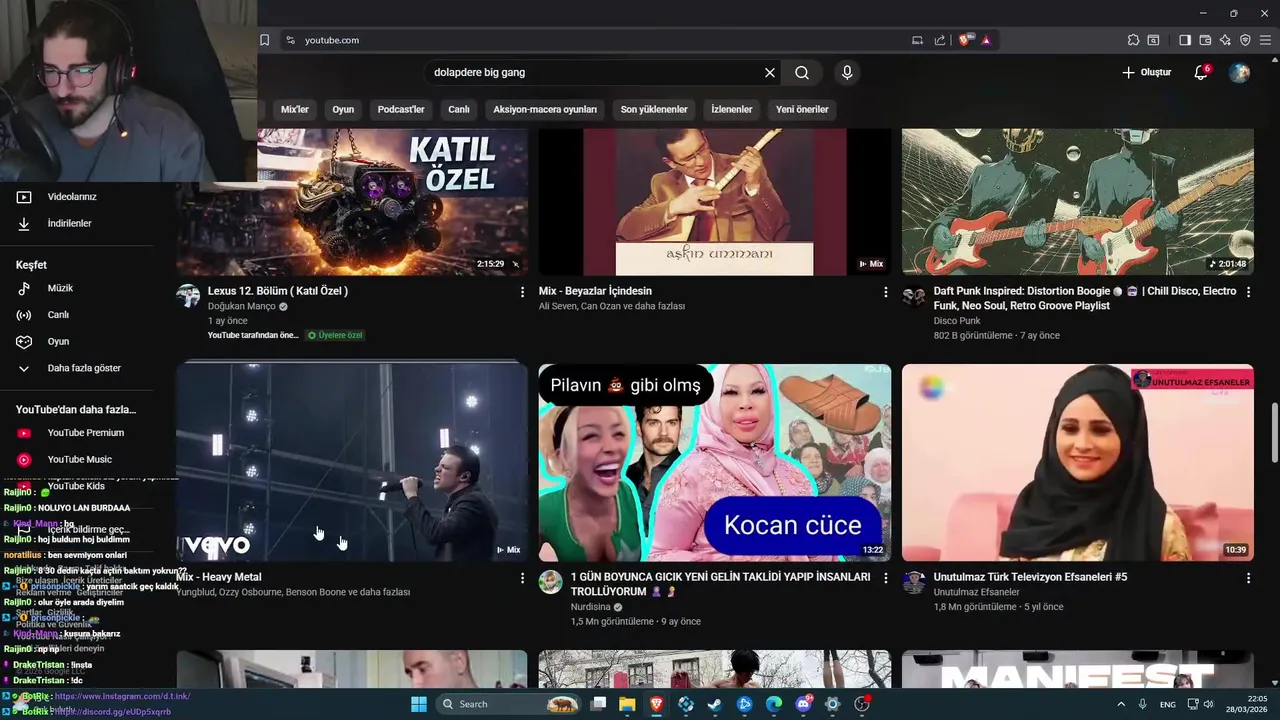Screen dimensions: 1280x720
Task: Toggle the browser sidebar panel
Action: coord(1185,40)
